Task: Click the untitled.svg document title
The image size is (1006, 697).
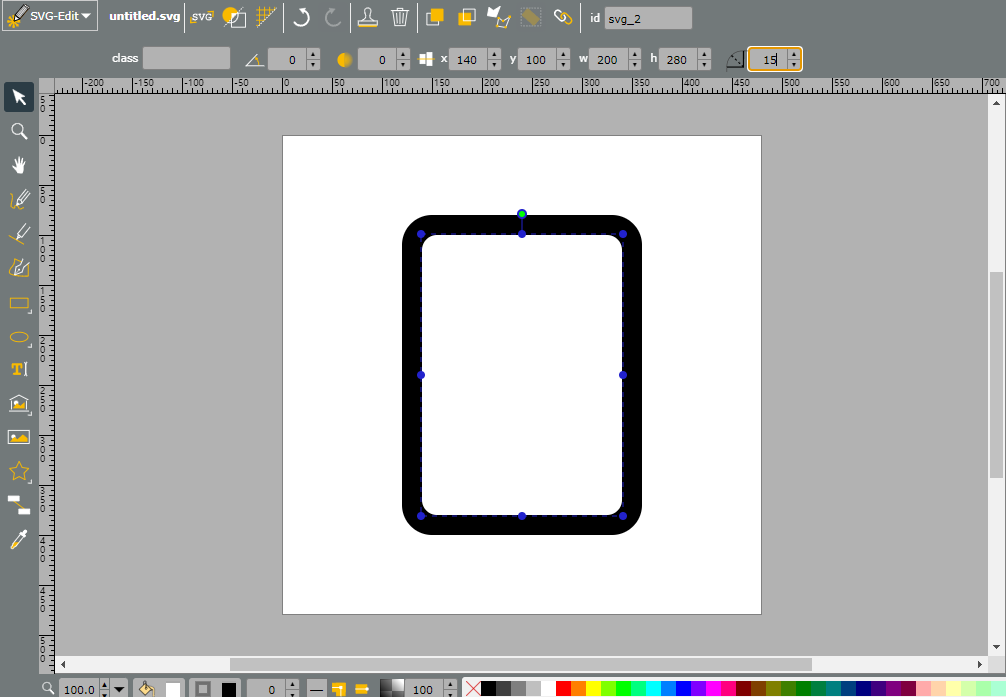Action: click(x=144, y=16)
